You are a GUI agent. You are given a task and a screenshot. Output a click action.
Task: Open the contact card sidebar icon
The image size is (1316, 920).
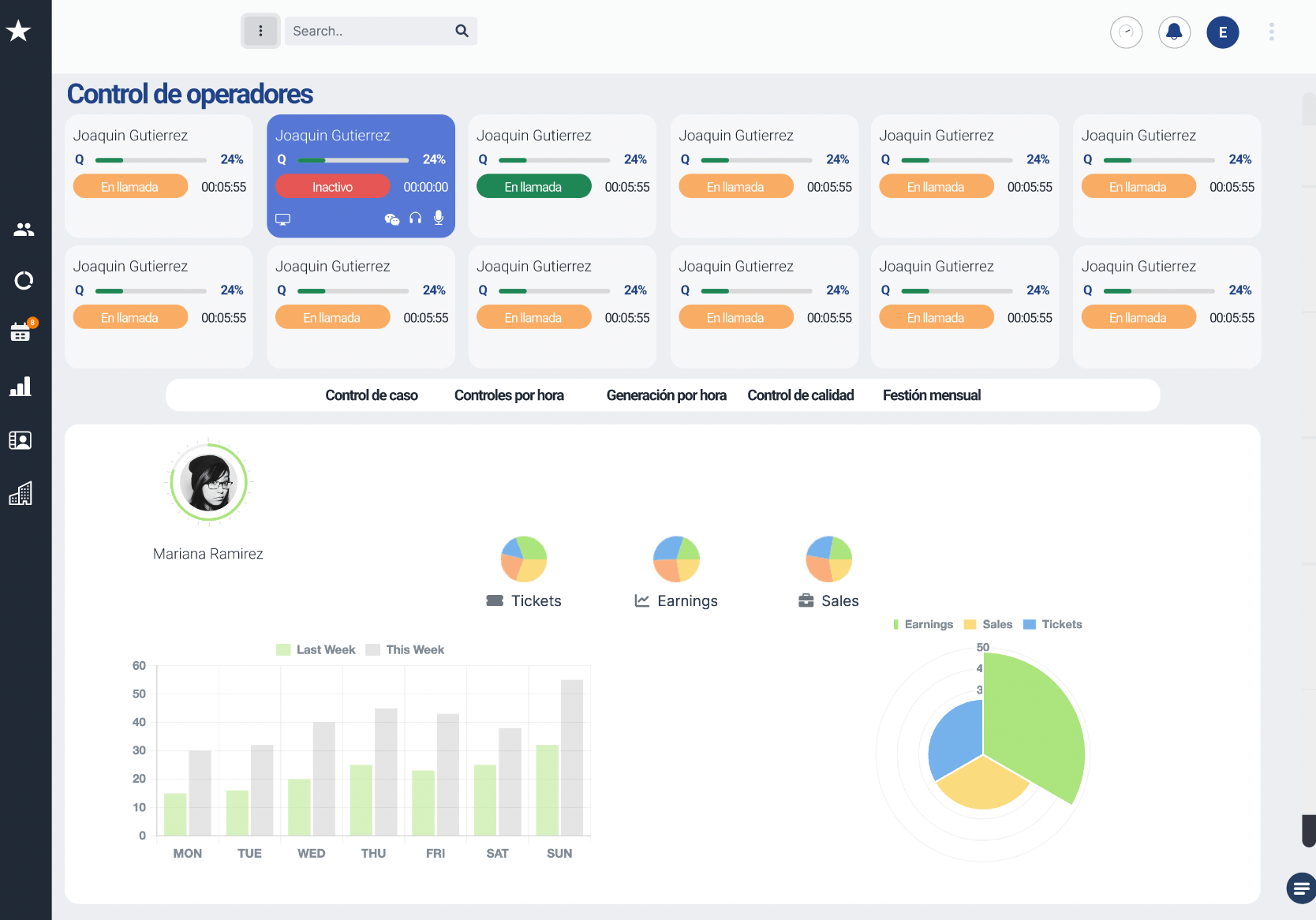tap(21, 440)
